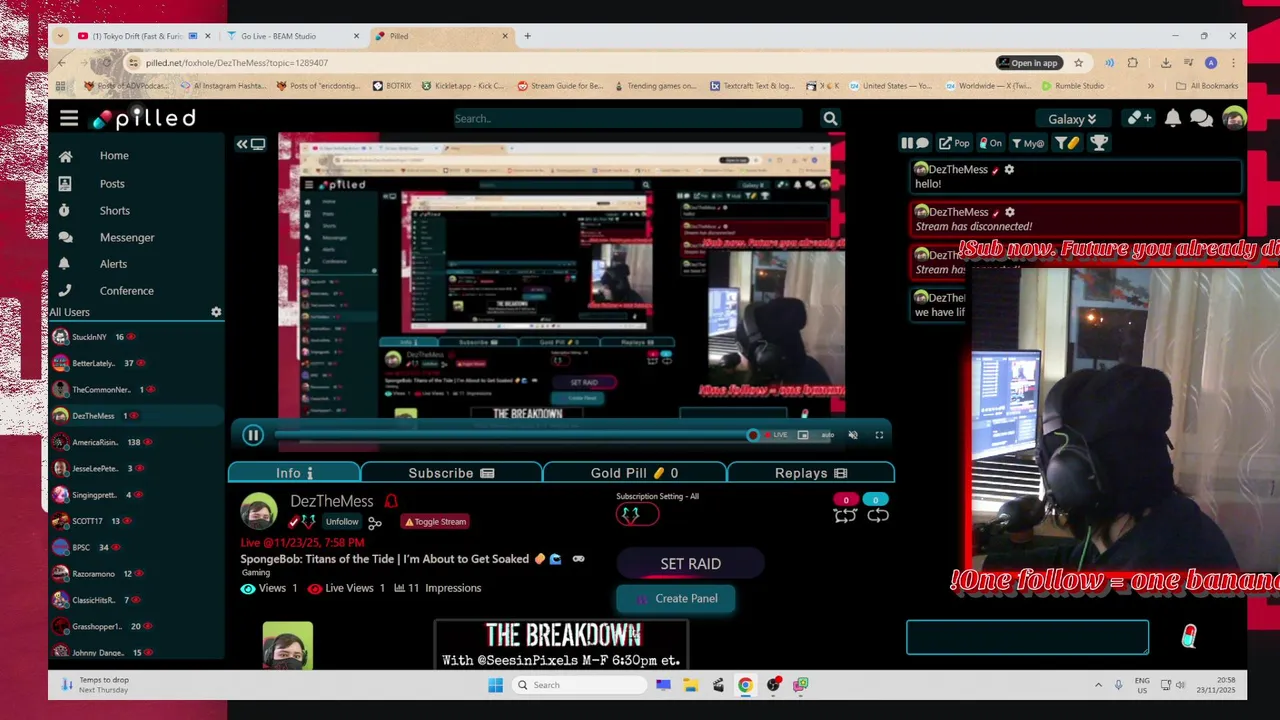Toggle the eye icon beside Razoramono
This screenshot has height=720, width=1280.
140,574
